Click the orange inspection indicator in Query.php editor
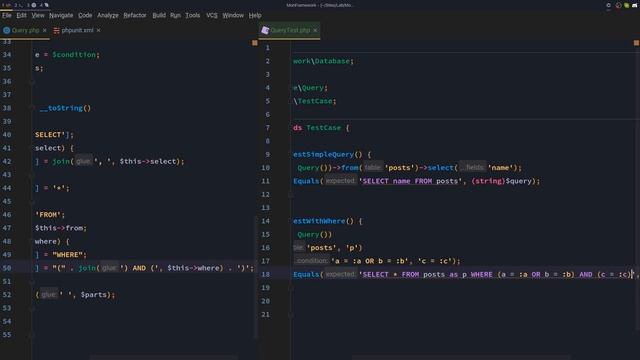This screenshot has width=640, height=360. [255, 42]
